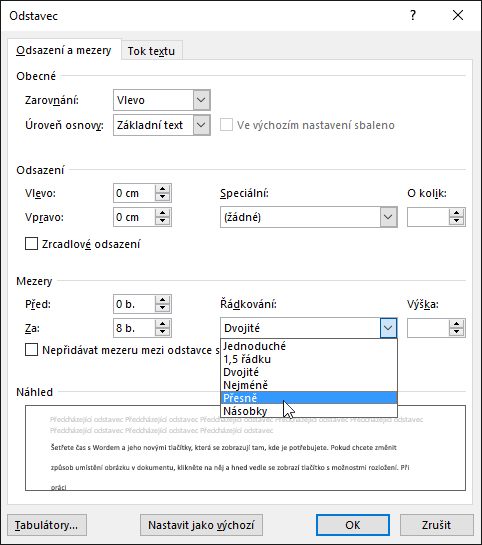This screenshot has height=545, width=482.
Task: Choose Nejméně line spacing option
Action: pos(309,385)
